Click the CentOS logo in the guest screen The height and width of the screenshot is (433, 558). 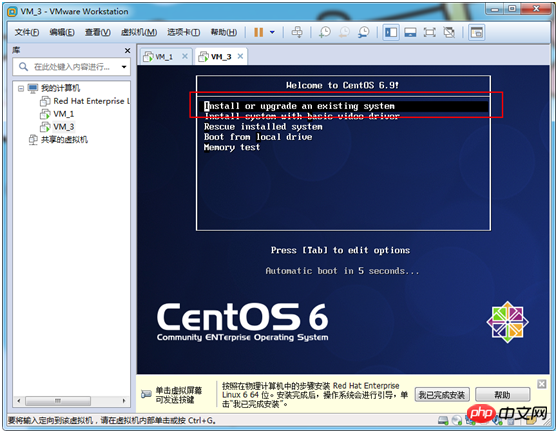(507, 322)
